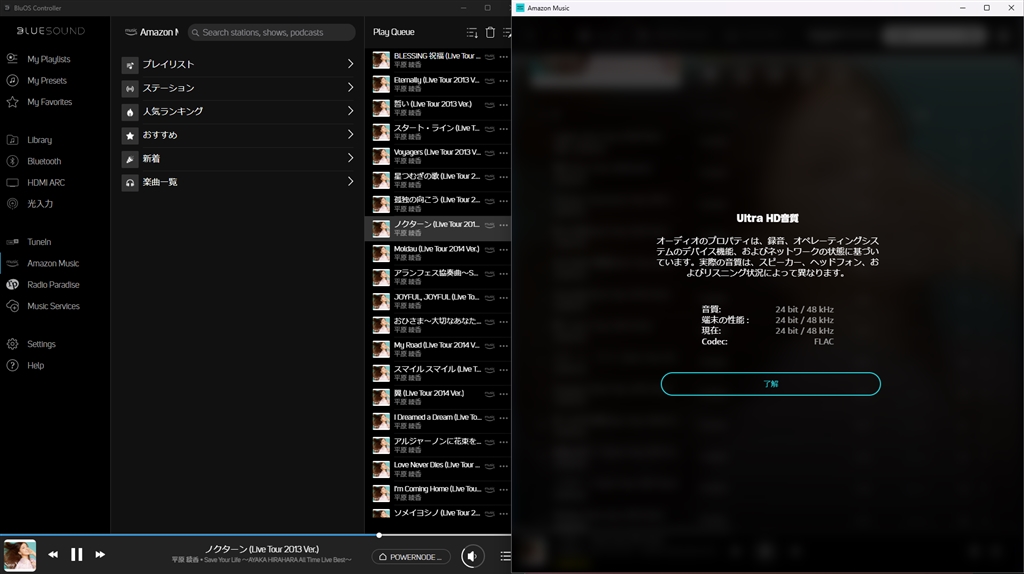Click the now playing album art

[20, 555]
